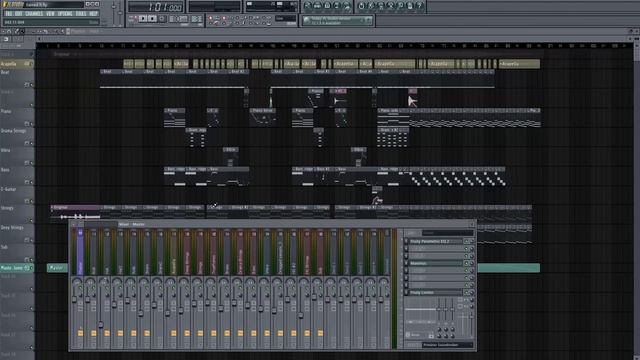
Task: Select the Beat playlist track label
Action: click(x=5, y=72)
